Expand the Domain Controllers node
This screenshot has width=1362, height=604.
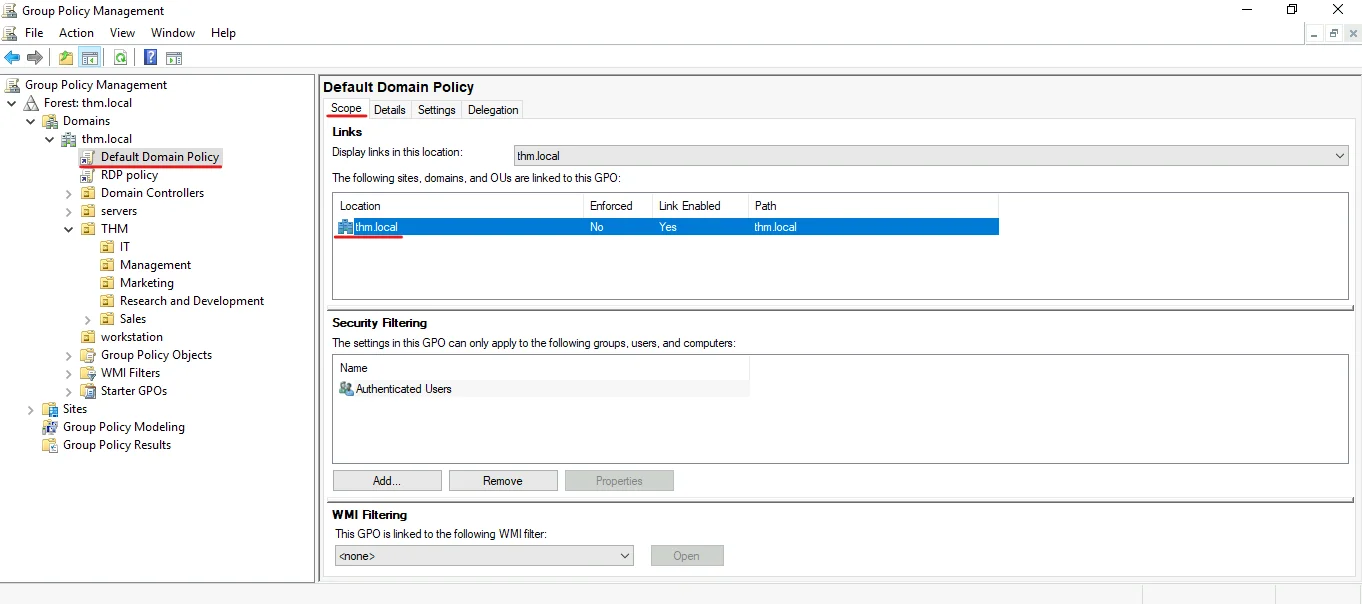(69, 193)
